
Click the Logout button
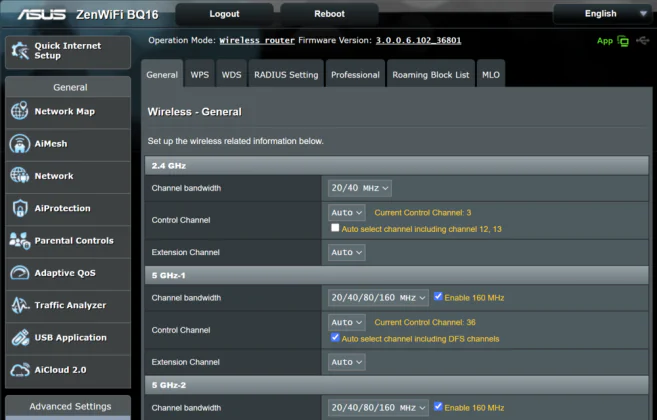(224, 14)
